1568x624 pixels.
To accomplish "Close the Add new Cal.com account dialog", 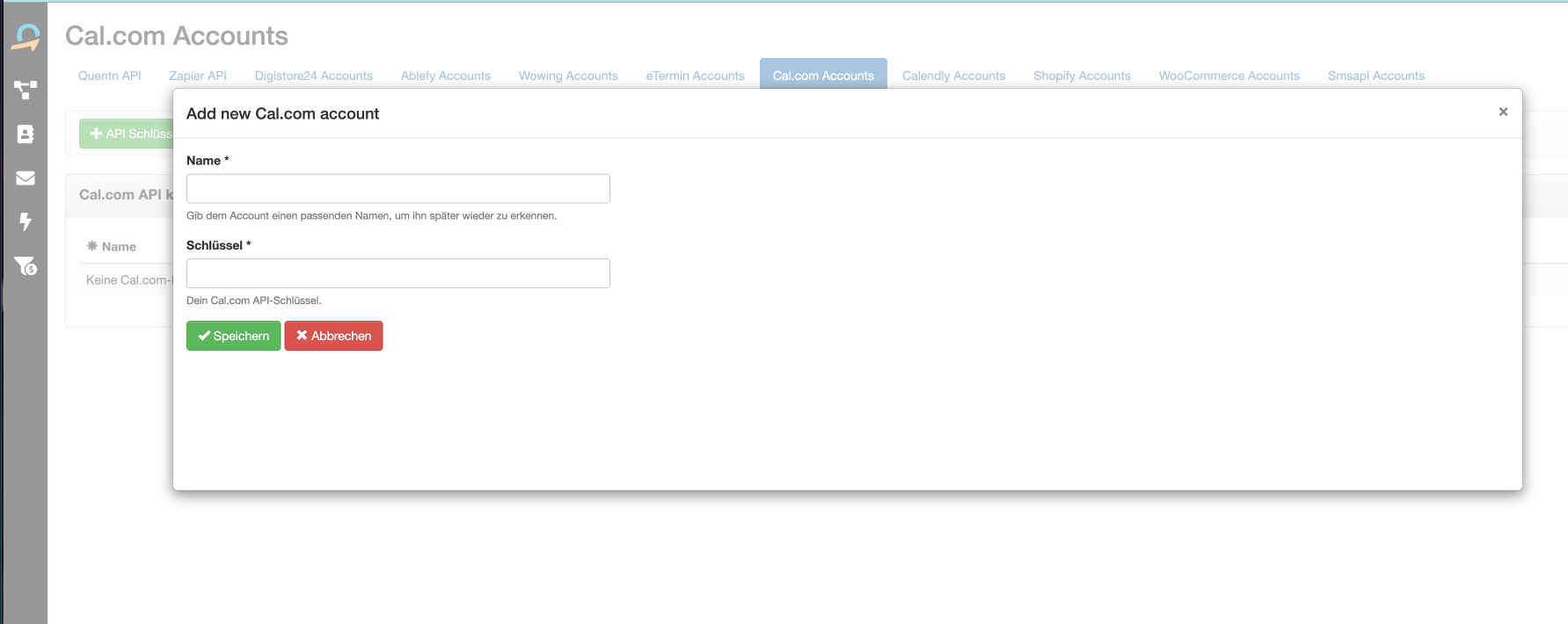I will (1503, 112).
